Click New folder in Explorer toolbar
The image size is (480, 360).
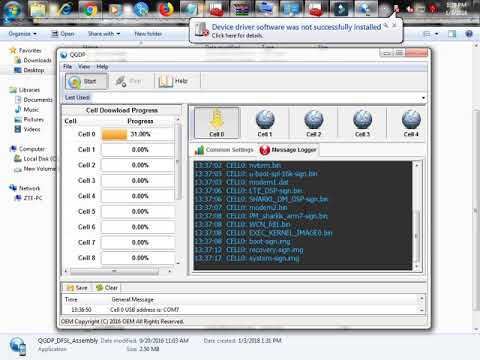(x=148, y=34)
